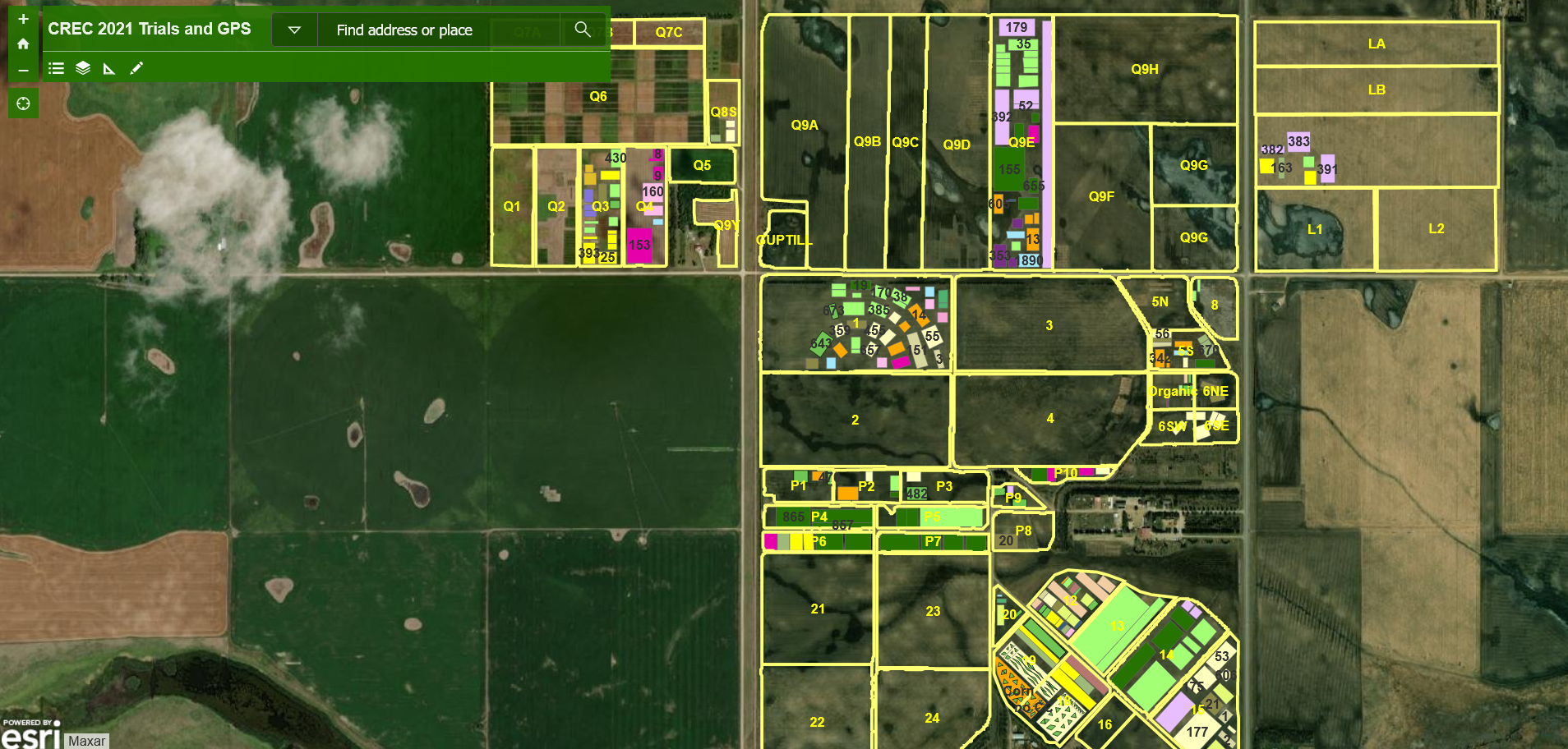The height and width of the screenshot is (749, 1568).
Task: Click the Q9A field polygon
Action: [x=804, y=125]
